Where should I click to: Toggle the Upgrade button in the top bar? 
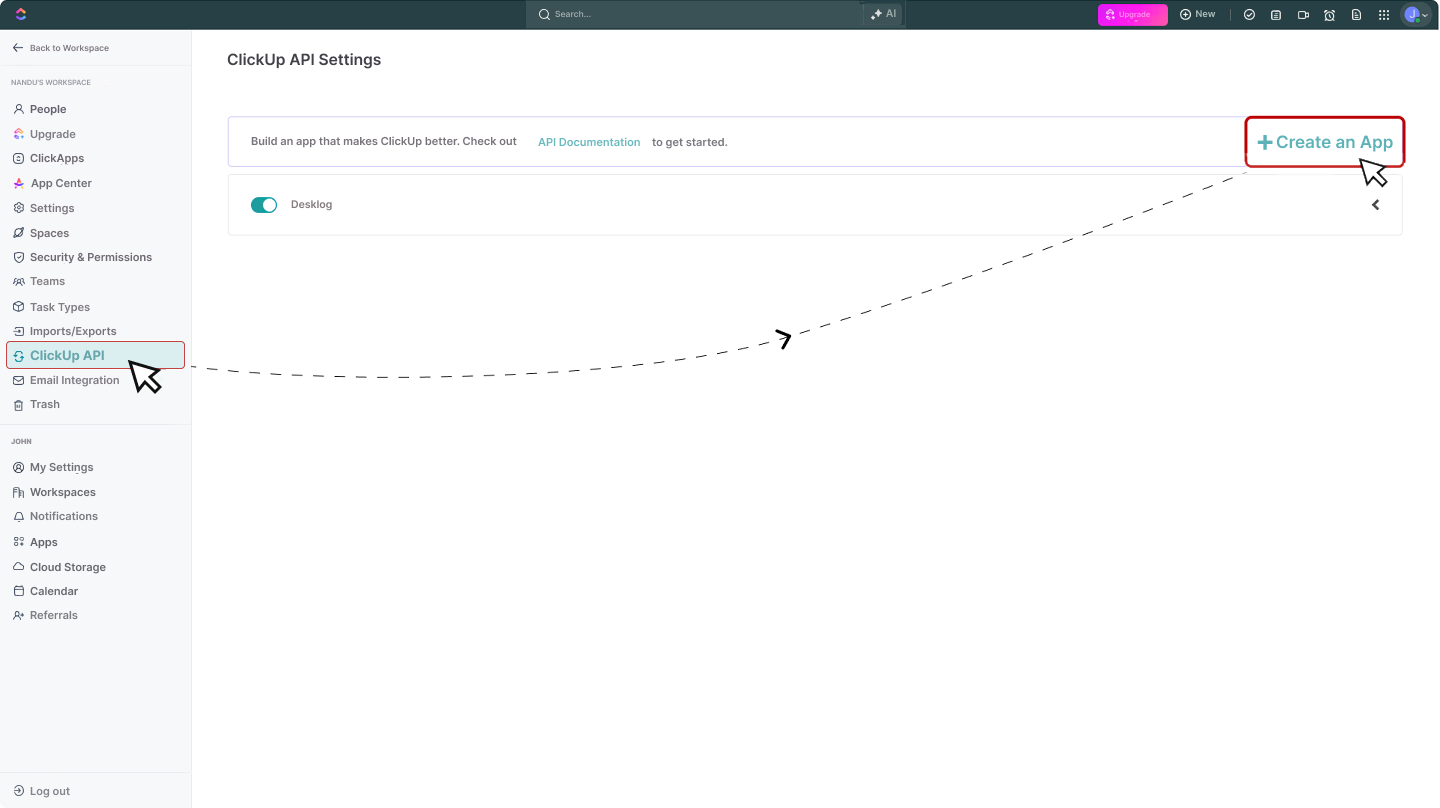1132,14
